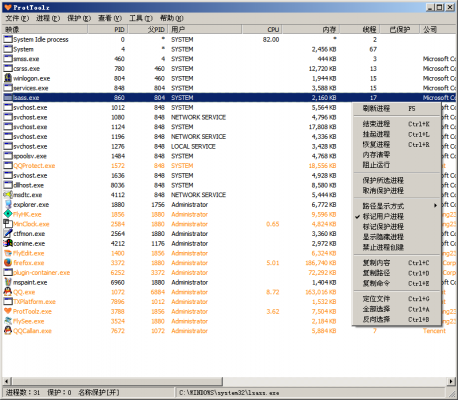Click the msdtc.exe process icon

click(x=8, y=195)
